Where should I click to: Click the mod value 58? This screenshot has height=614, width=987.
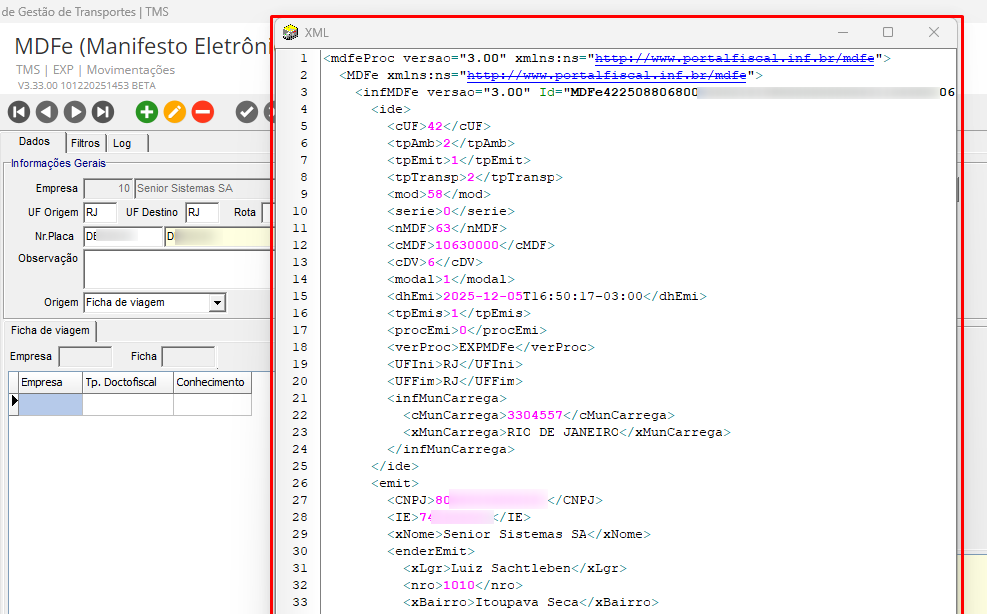click(x=435, y=194)
